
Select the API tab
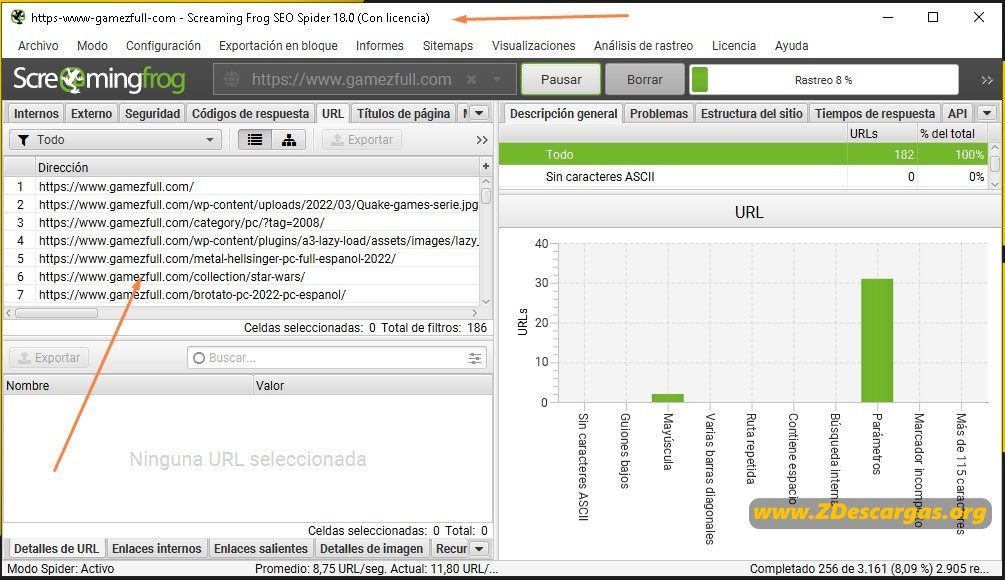point(957,113)
